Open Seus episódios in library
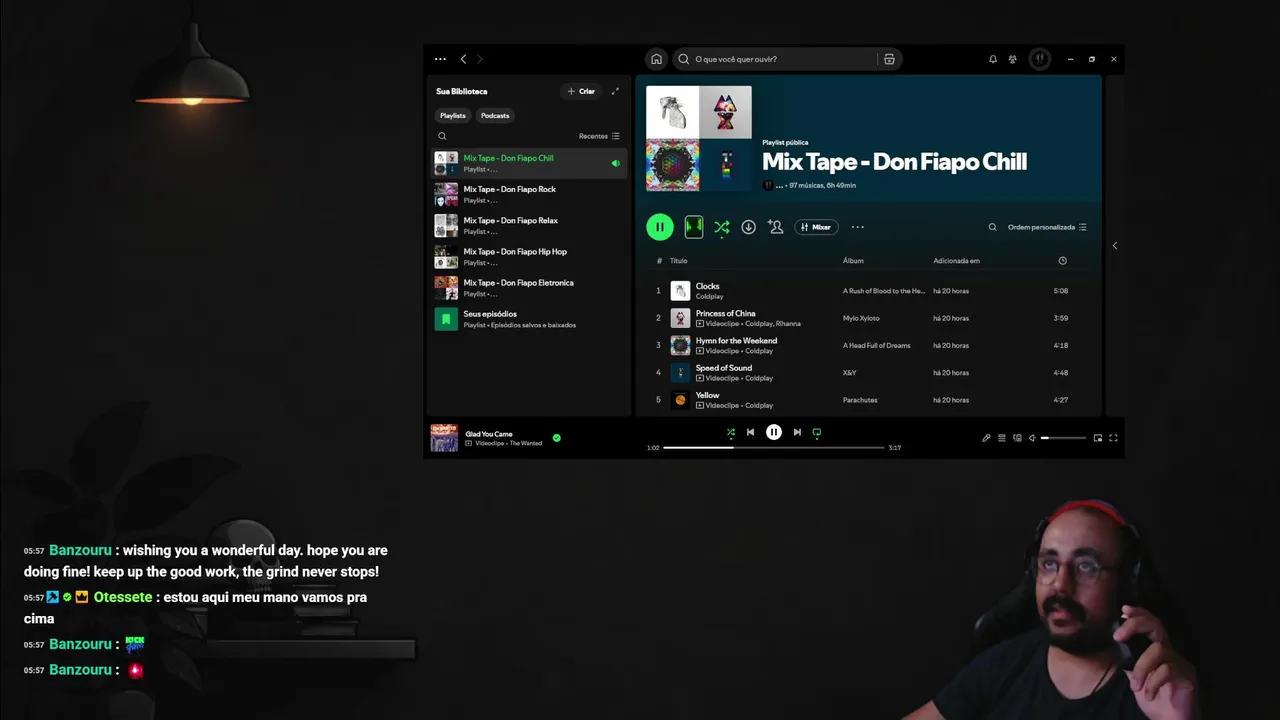 (x=529, y=319)
